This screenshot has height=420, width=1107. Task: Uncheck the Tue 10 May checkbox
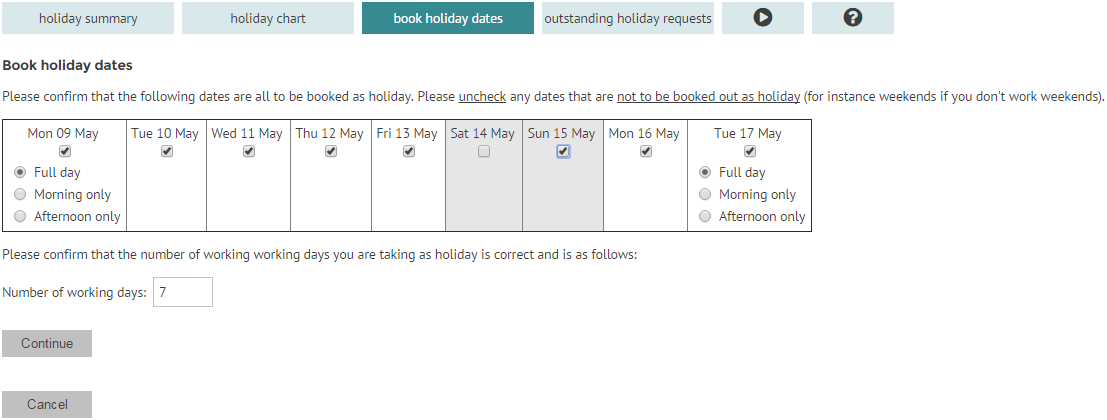coord(167,151)
